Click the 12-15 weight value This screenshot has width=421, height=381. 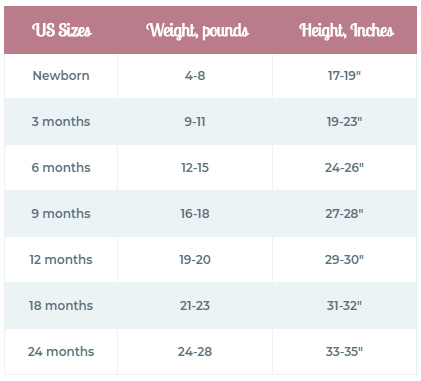tap(195, 168)
